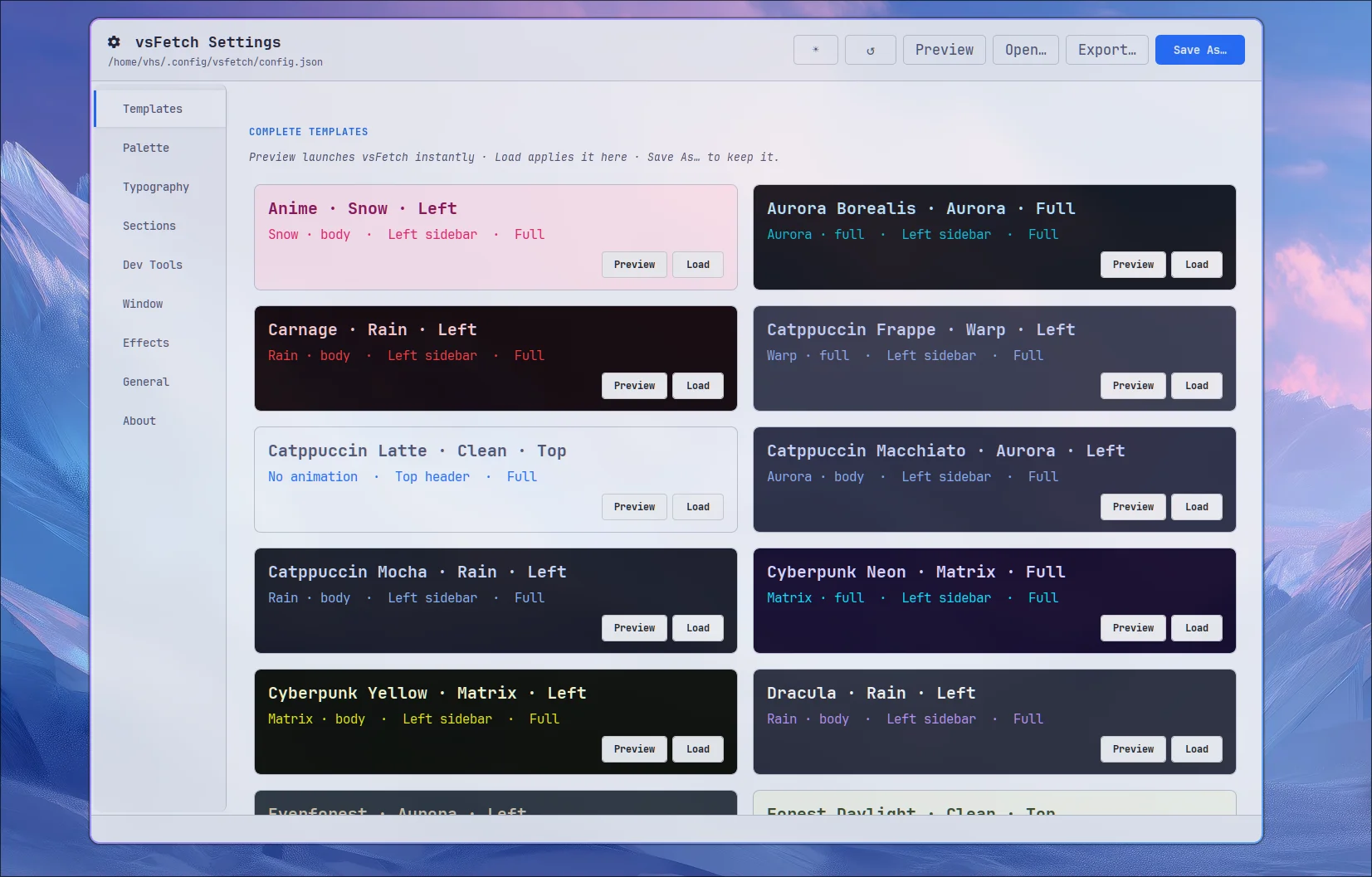1372x877 pixels.
Task: Go to the Sections tab
Action: 160,226
